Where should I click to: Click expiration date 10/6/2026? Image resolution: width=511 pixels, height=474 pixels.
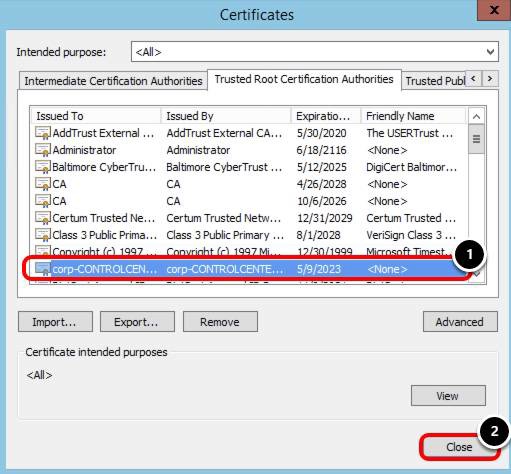tap(322, 201)
